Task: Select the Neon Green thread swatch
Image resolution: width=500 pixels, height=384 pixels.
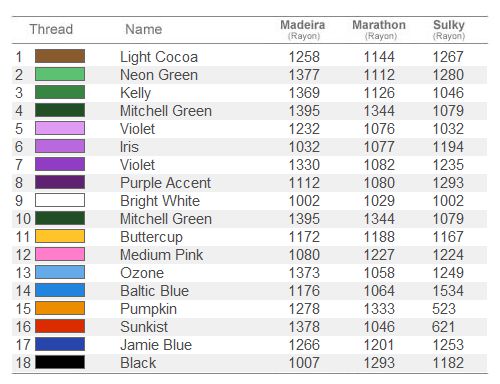Action: click(60, 74)
